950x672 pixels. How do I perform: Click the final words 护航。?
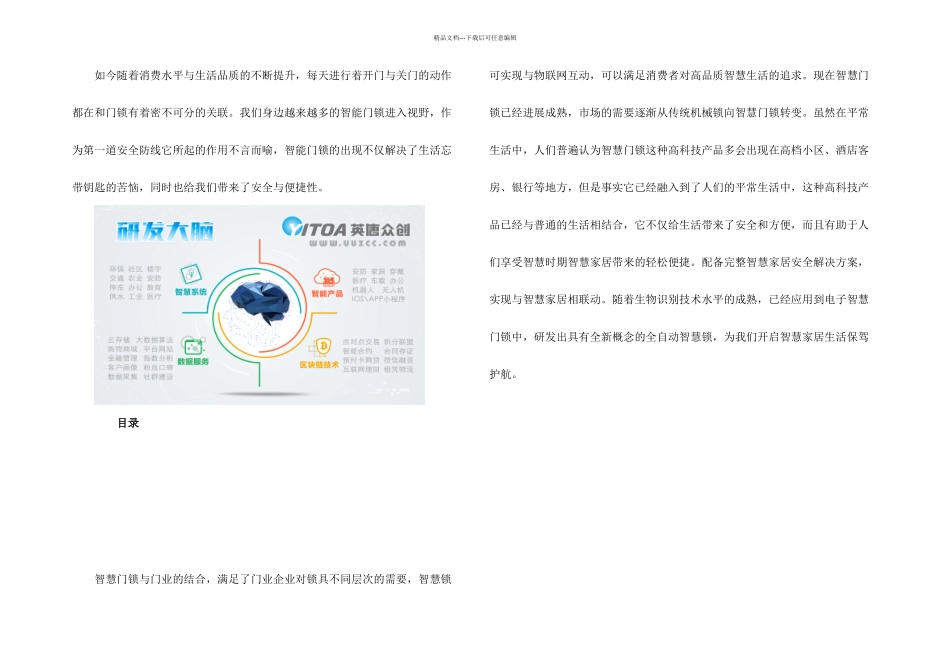[x=503, y=374]
